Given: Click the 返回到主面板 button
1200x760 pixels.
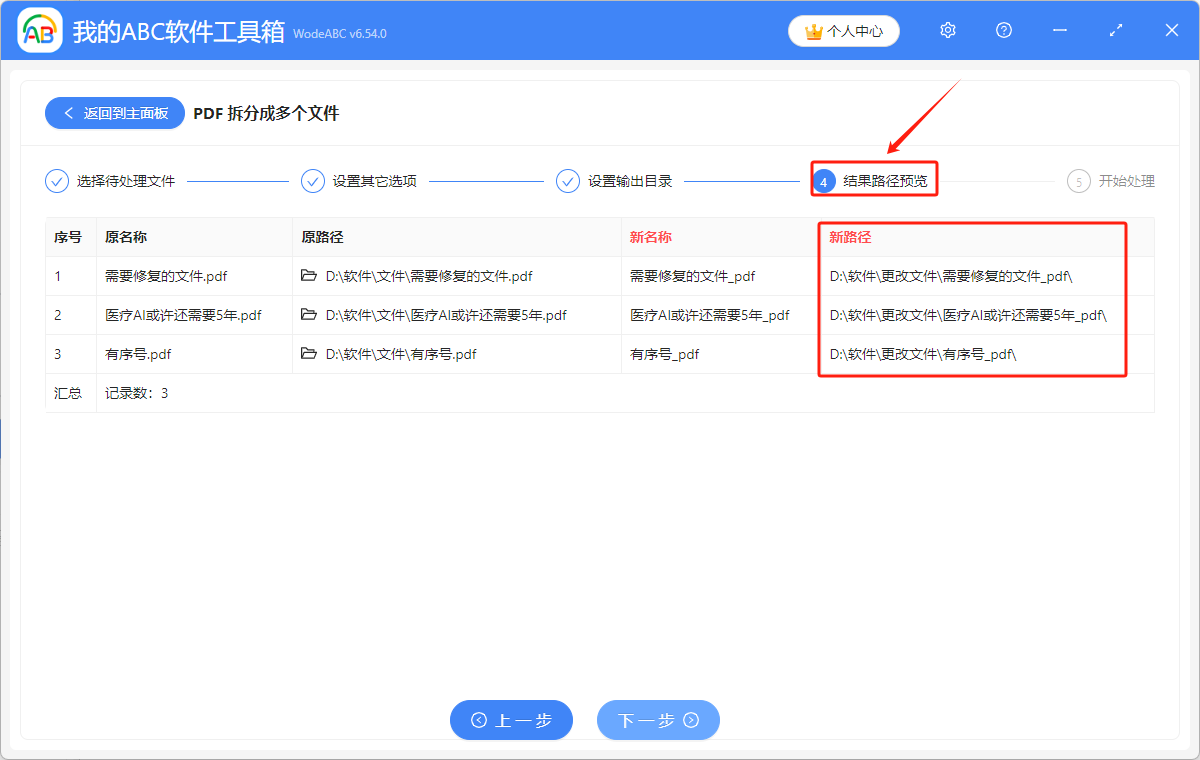Looking at the screenshot, I should pos(114,113).
